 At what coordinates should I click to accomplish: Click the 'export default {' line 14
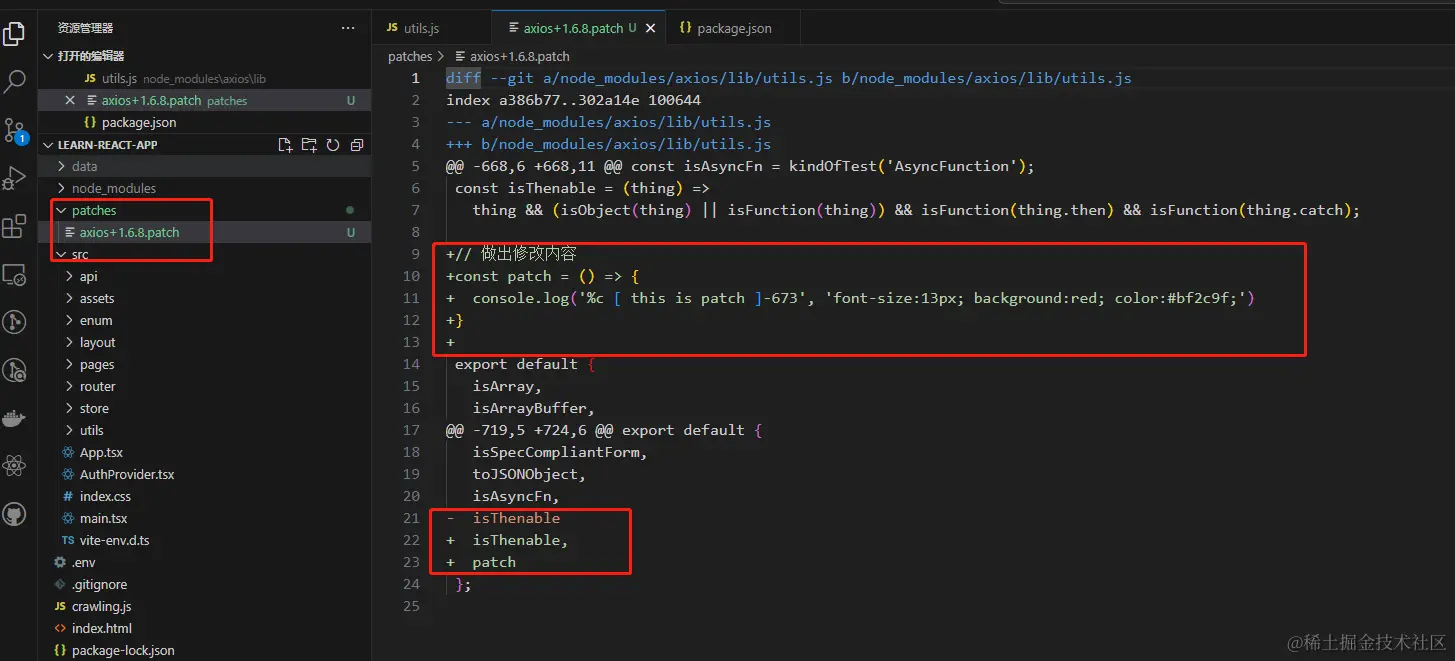coord(525,364)
